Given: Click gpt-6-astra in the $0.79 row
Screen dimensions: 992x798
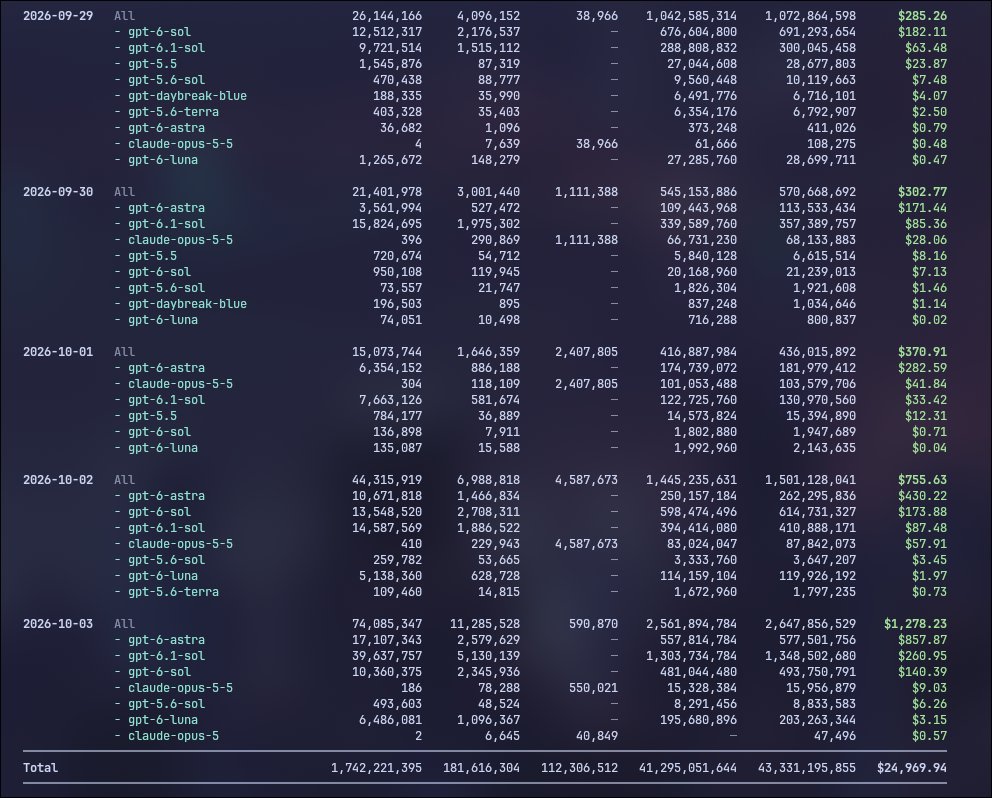Looking at the screenshot, I should [166, 128].
